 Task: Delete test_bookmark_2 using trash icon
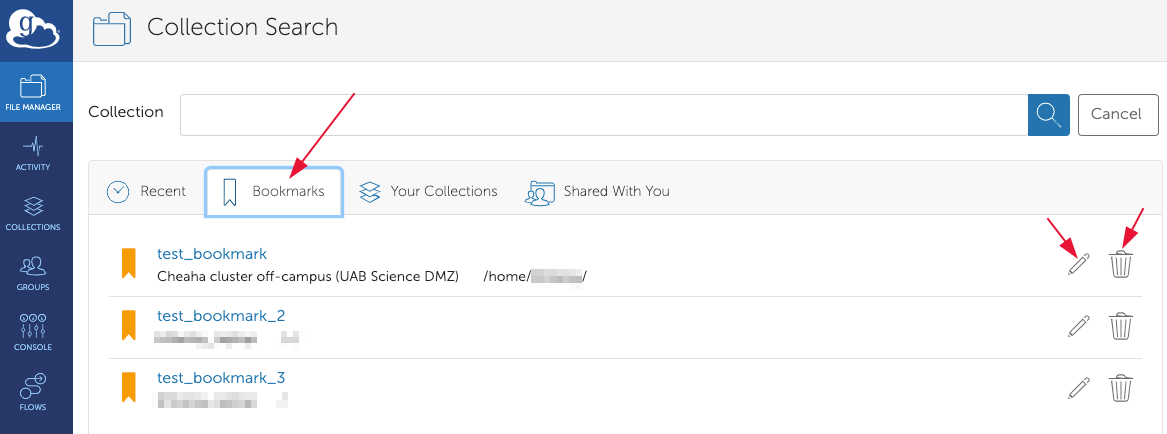(1121, 326)
